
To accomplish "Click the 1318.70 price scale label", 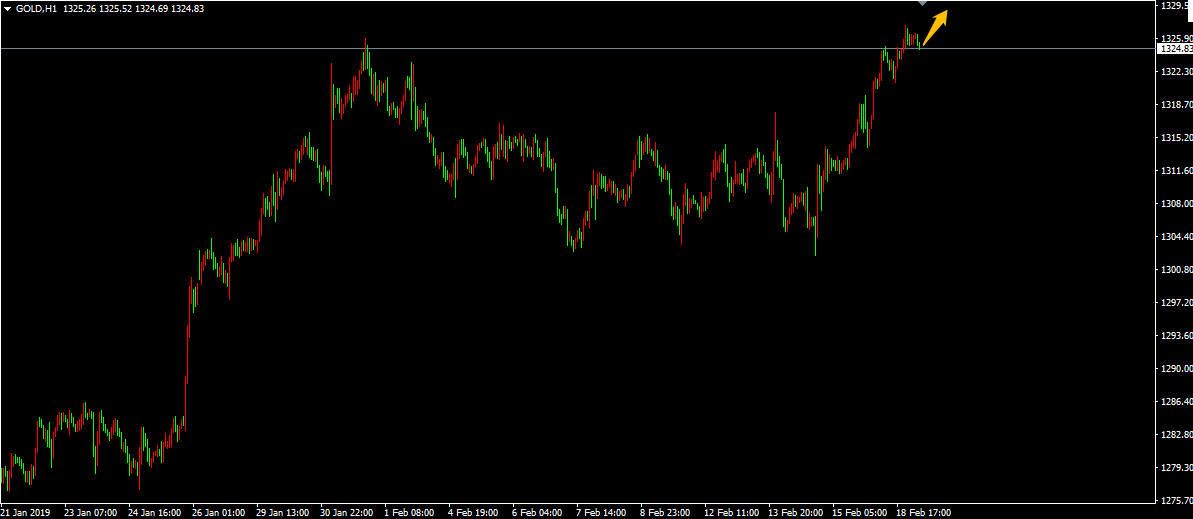I will 1176,104.
